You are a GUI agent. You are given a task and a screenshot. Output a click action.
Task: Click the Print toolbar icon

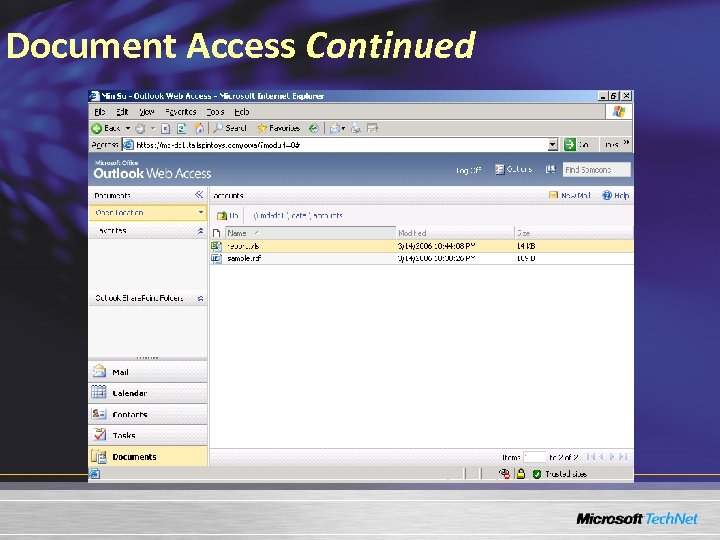356,129
